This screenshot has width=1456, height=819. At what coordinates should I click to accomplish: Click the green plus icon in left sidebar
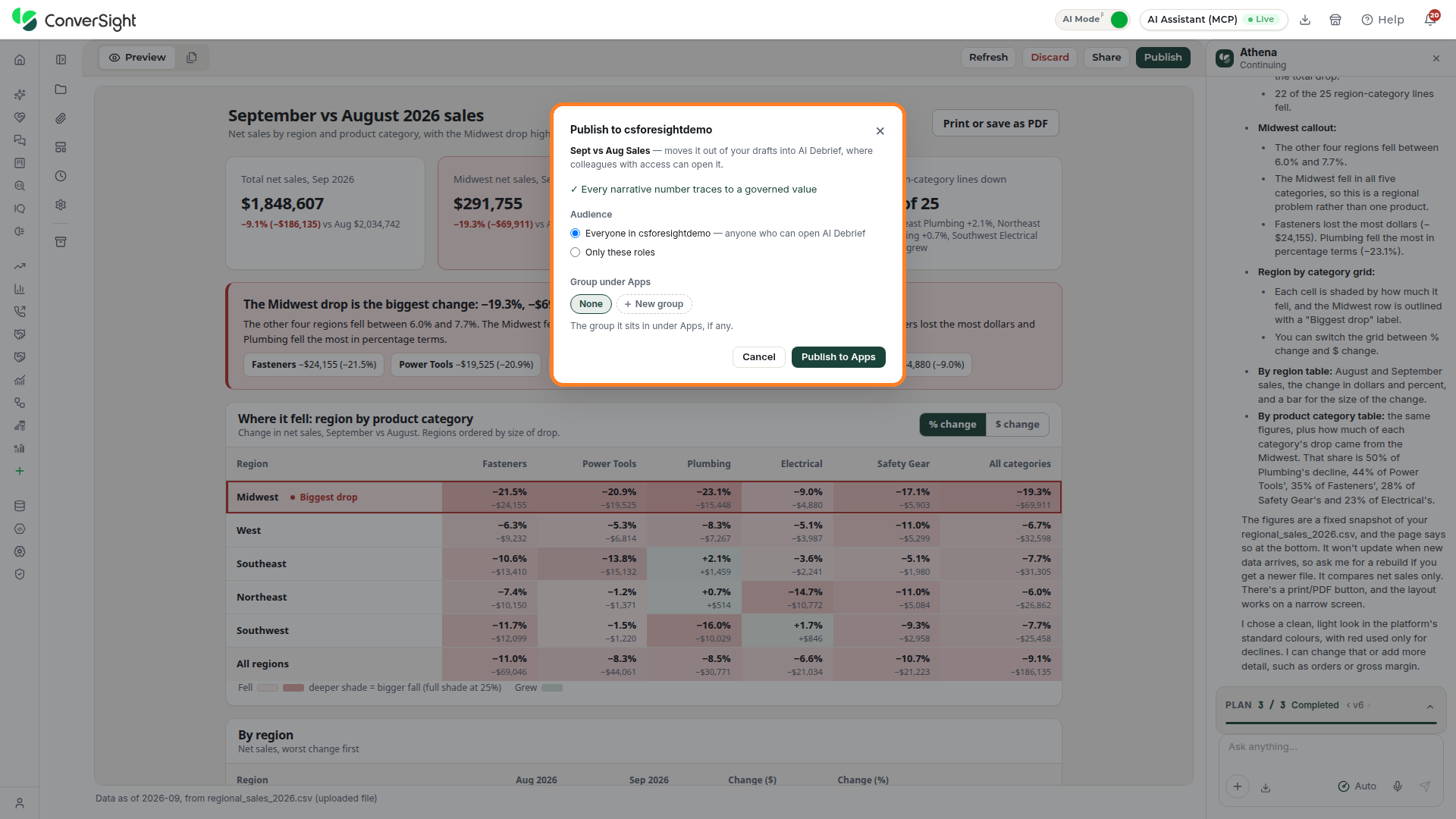point(20,471)
